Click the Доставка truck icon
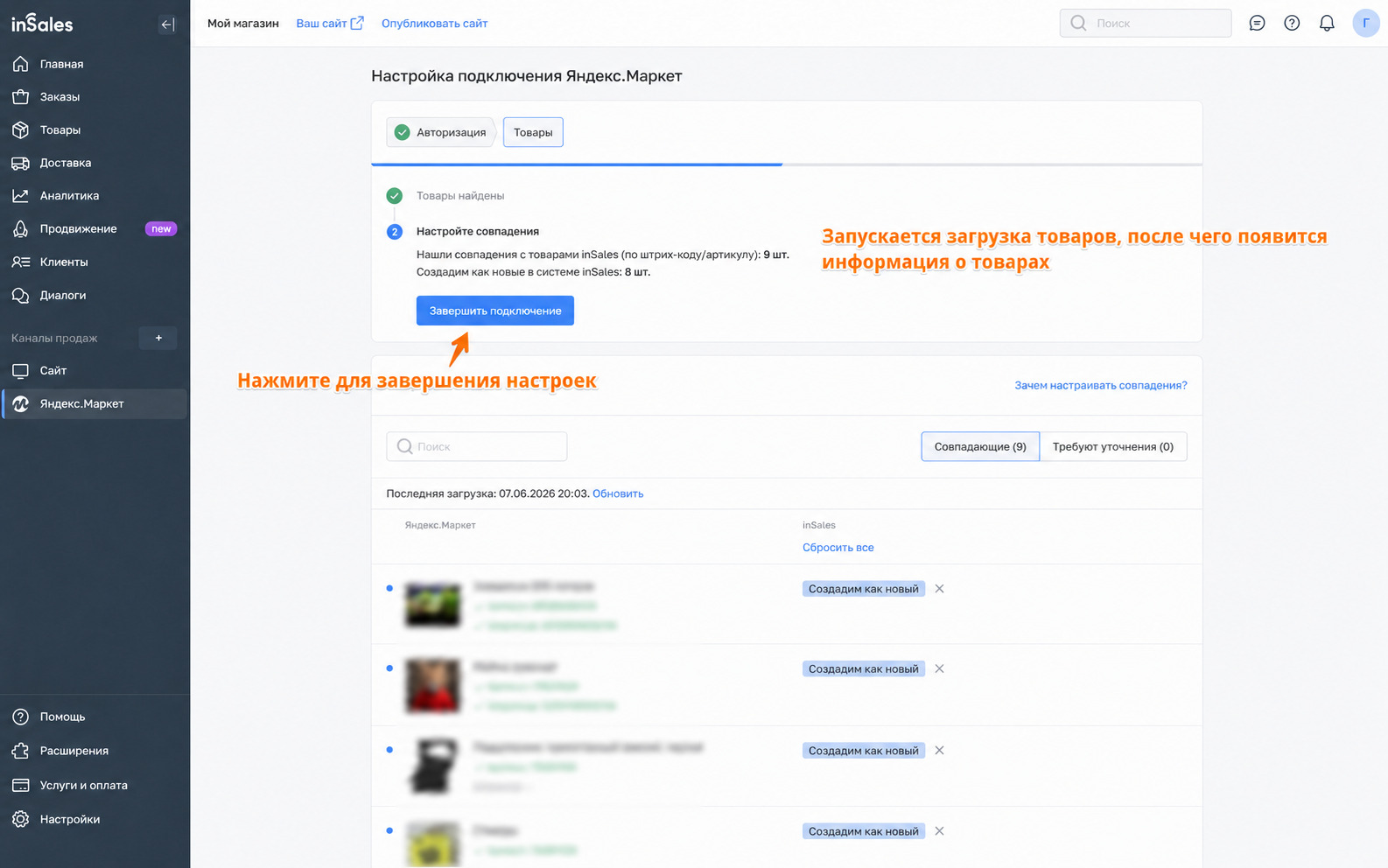1388x868 pixels. pyautogui.click(x=20, y=163)
